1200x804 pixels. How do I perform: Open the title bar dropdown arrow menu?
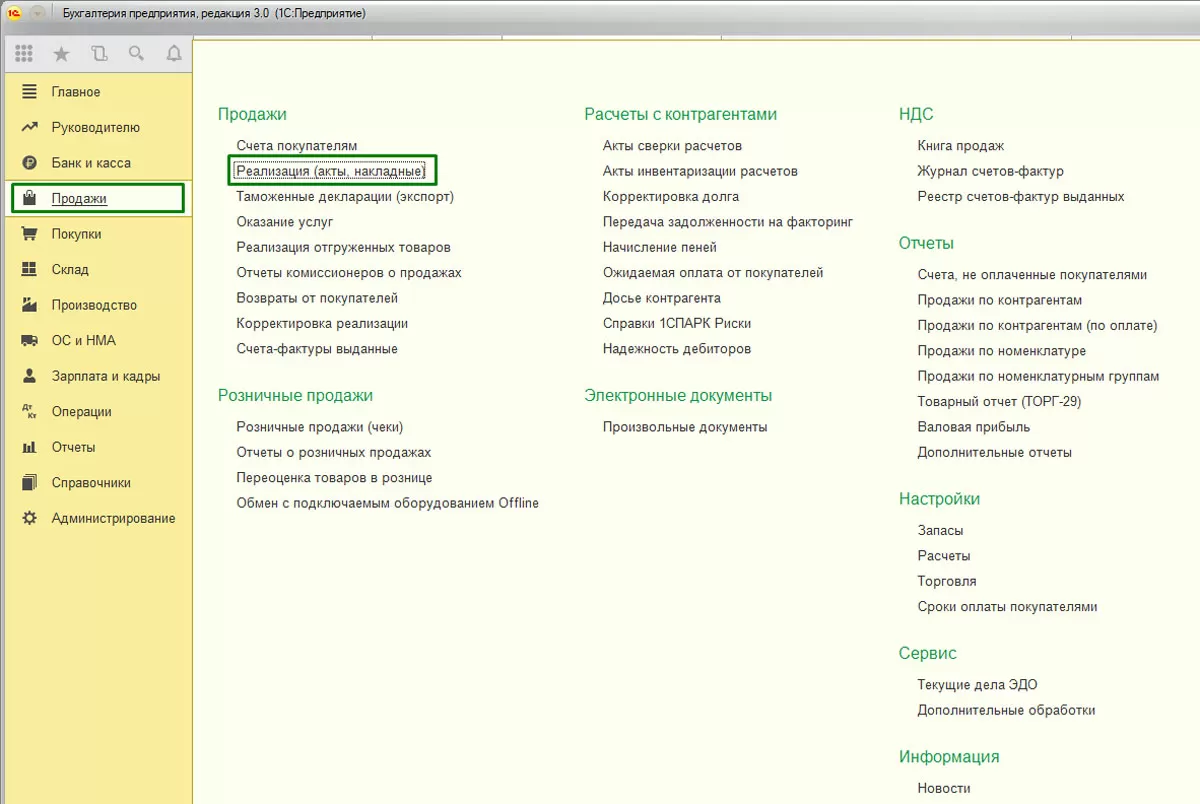click(38, 14)
